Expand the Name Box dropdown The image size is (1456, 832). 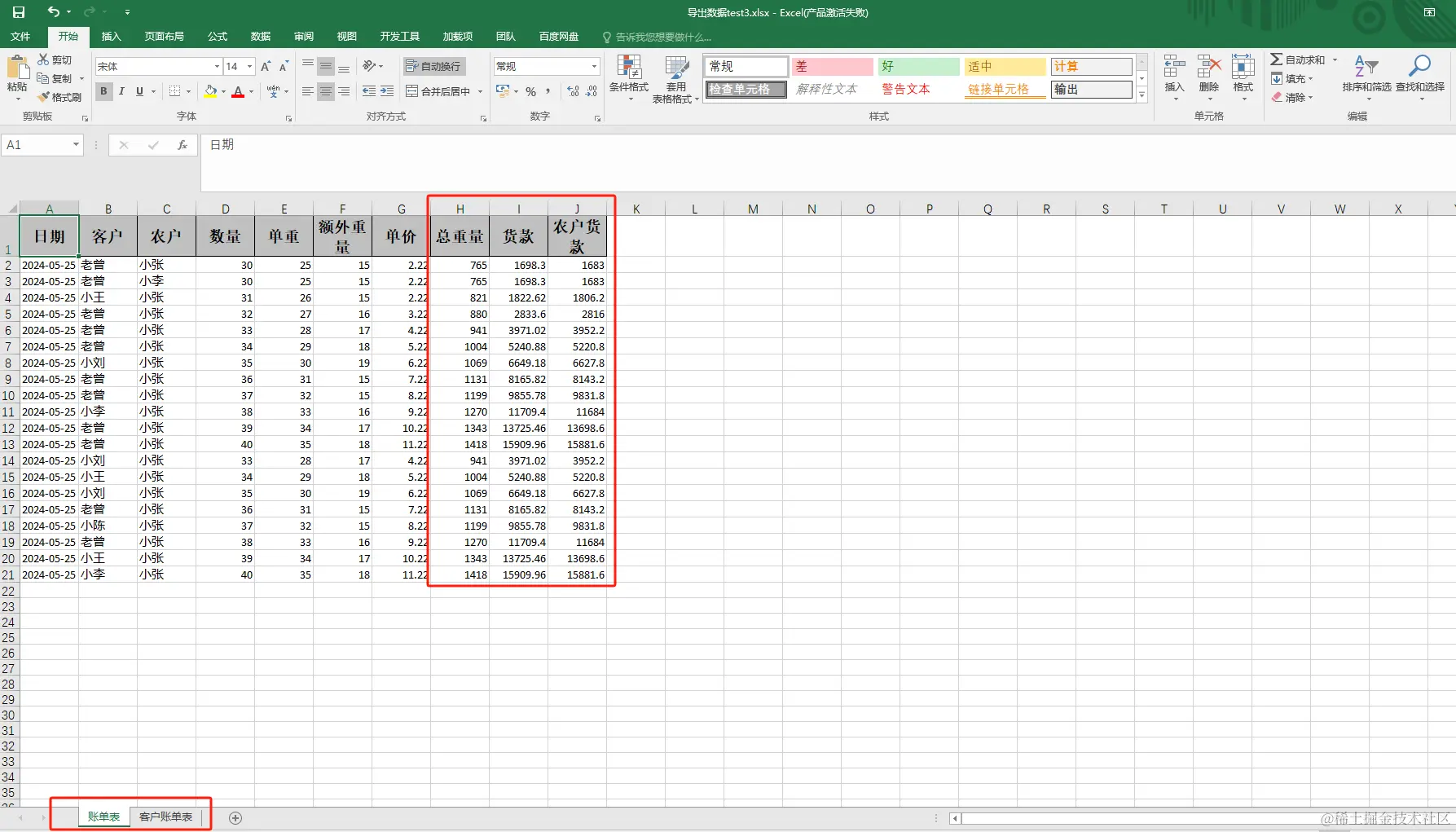(76, 145)
